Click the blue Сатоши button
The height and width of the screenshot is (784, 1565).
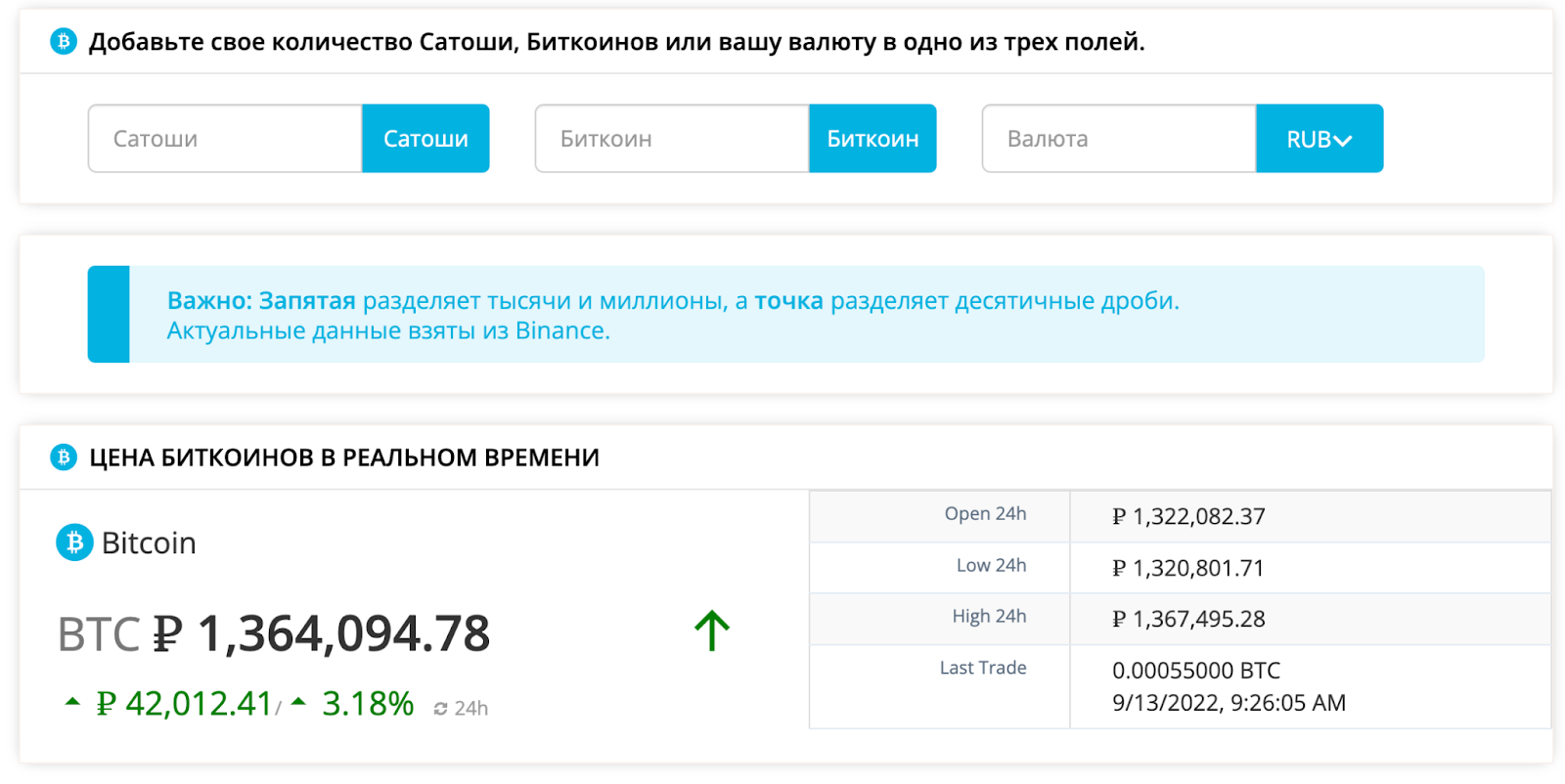(425, 139)
